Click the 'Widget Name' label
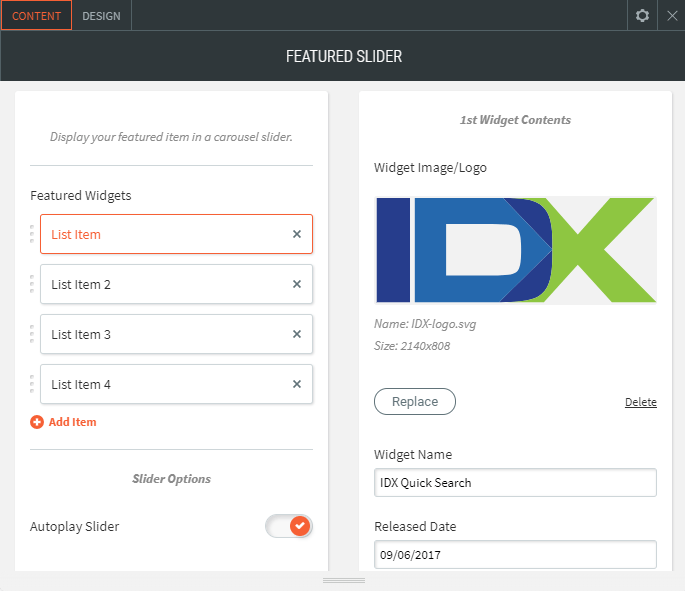 [413, 455]
